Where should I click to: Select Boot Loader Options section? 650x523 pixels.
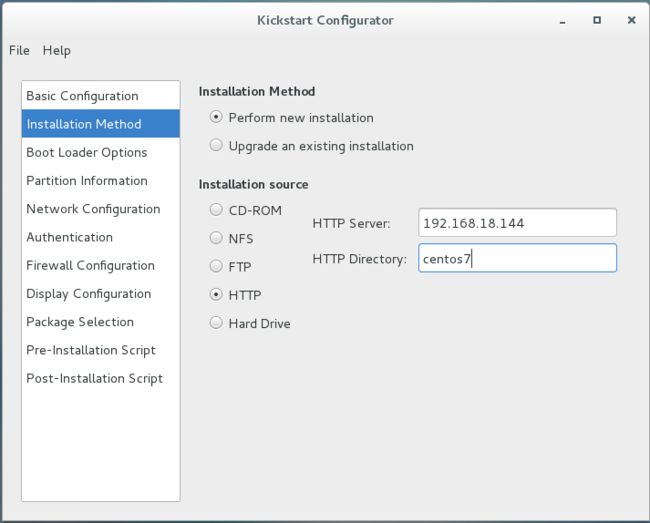tap(101, 152)
